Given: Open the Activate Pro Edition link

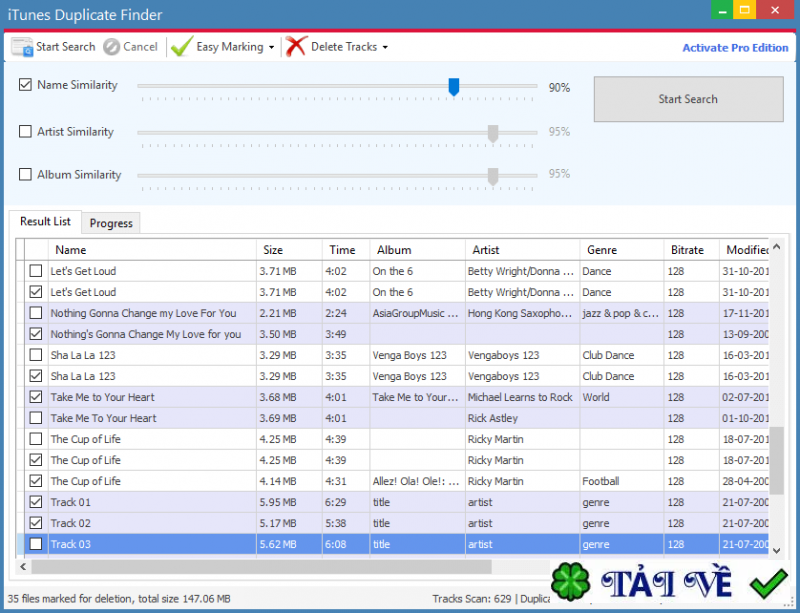Looking at the screenshot, I should [735, 47].
